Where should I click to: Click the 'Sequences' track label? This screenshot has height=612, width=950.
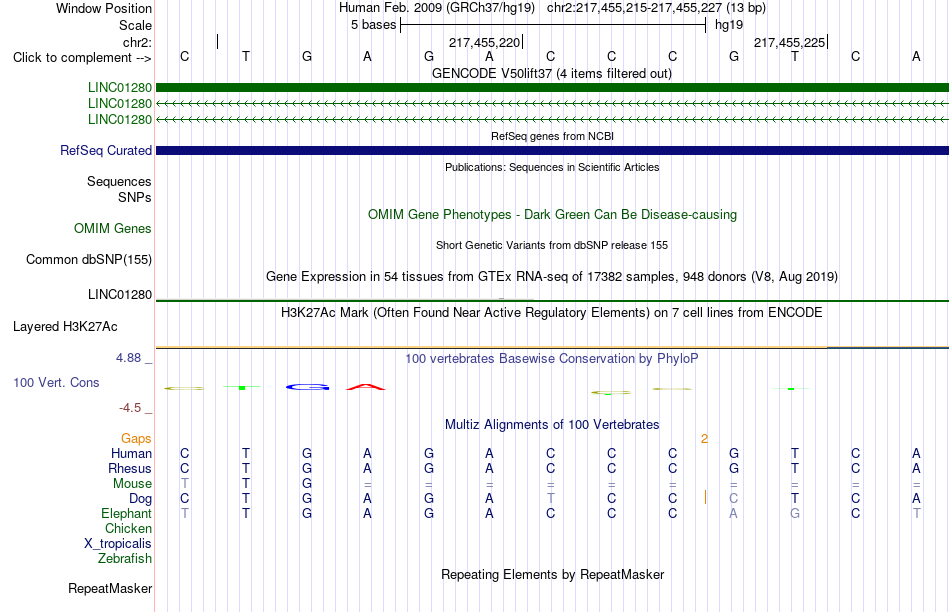click(119, 181)
